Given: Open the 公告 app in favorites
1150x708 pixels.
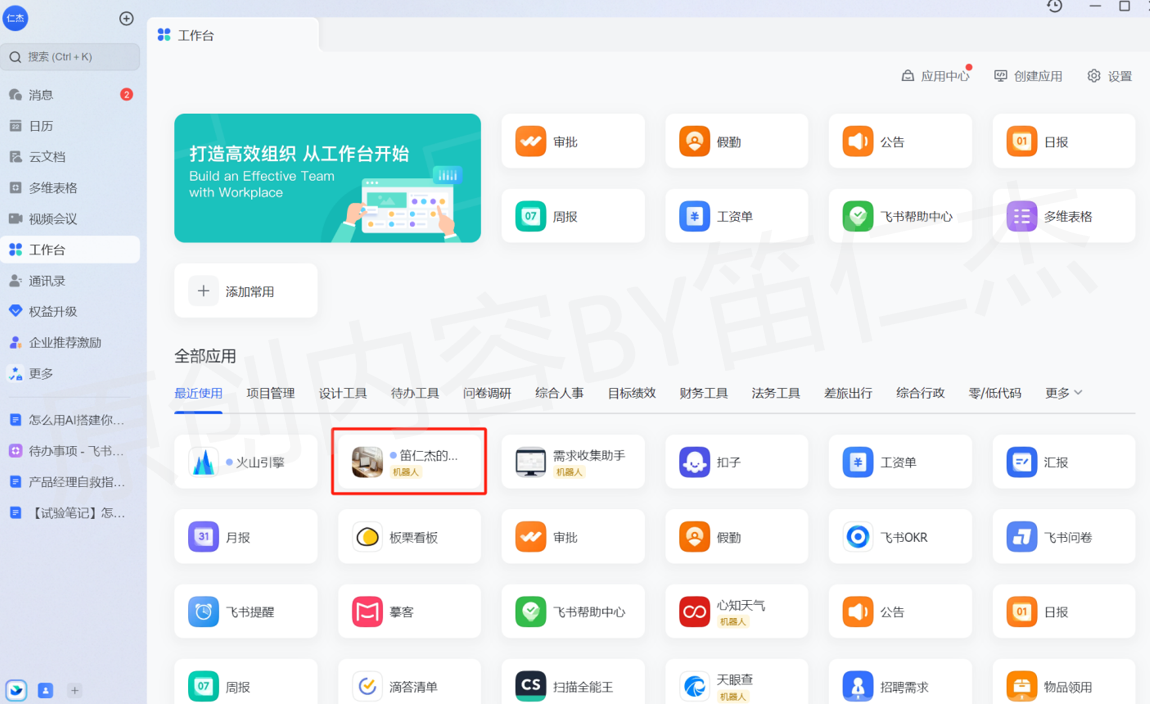Looking at the screenshot, I should coord(900,141).
